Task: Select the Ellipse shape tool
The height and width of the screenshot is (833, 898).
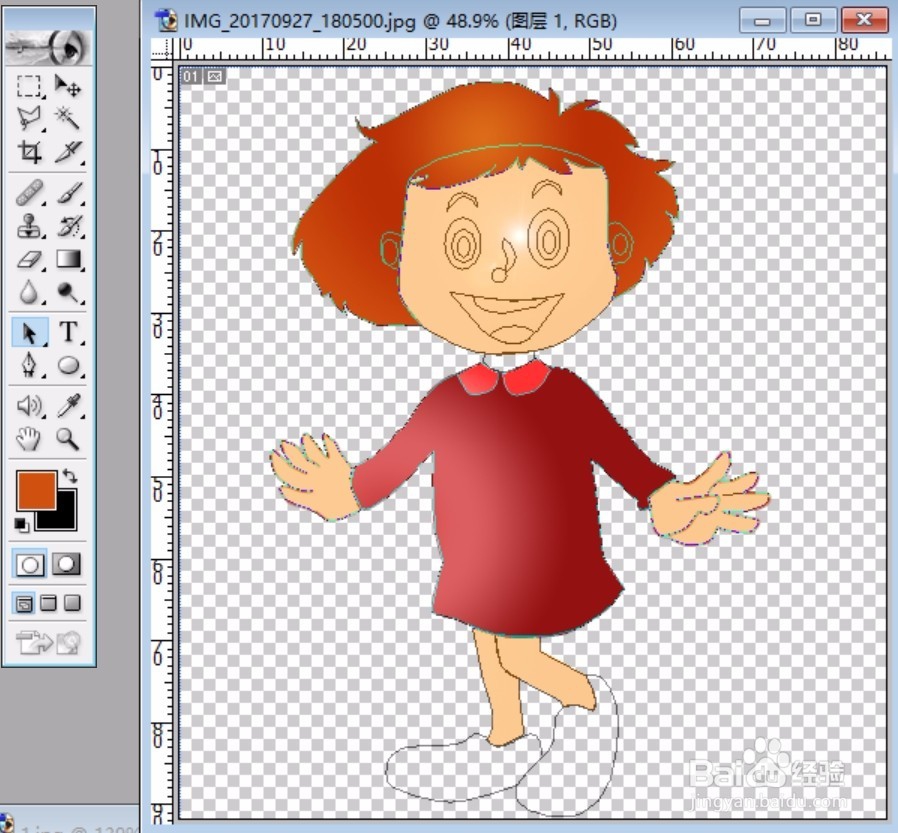Action: pyautogui.click(x=68, y=365)
